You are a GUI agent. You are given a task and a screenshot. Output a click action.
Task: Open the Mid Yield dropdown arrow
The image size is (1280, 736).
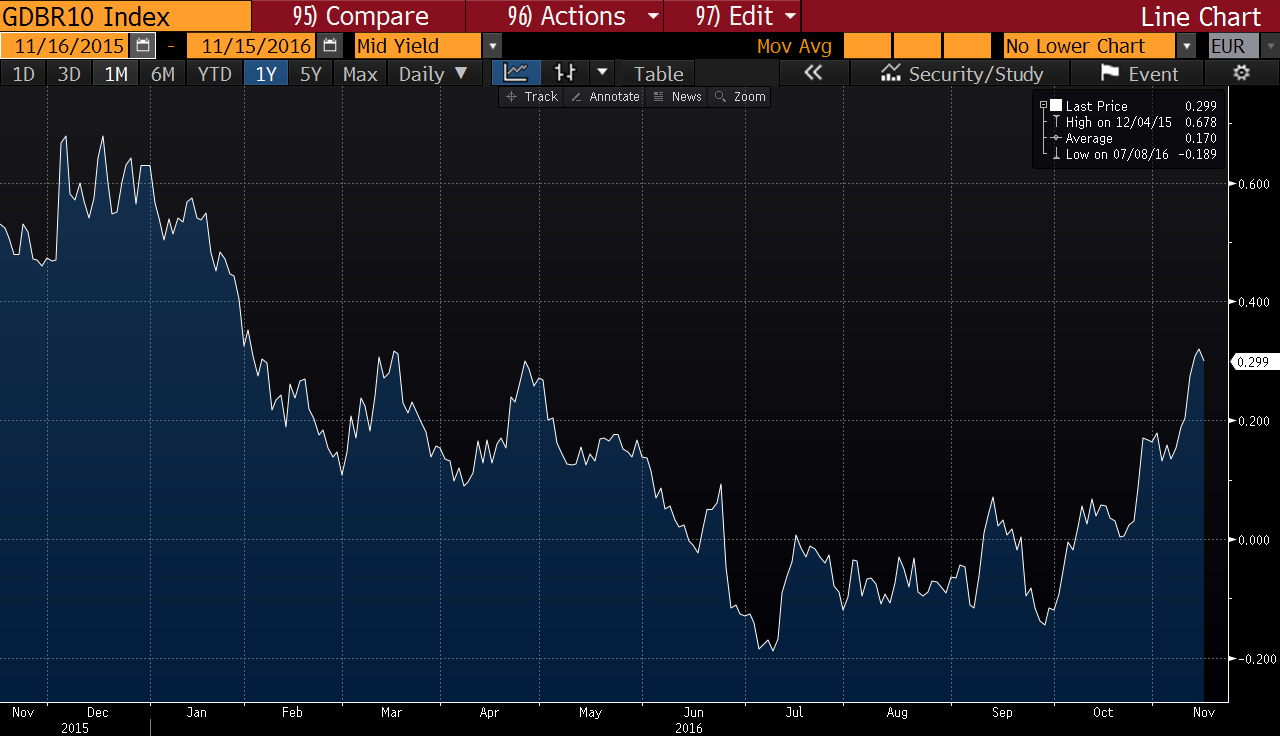click(x=492, y=46)
